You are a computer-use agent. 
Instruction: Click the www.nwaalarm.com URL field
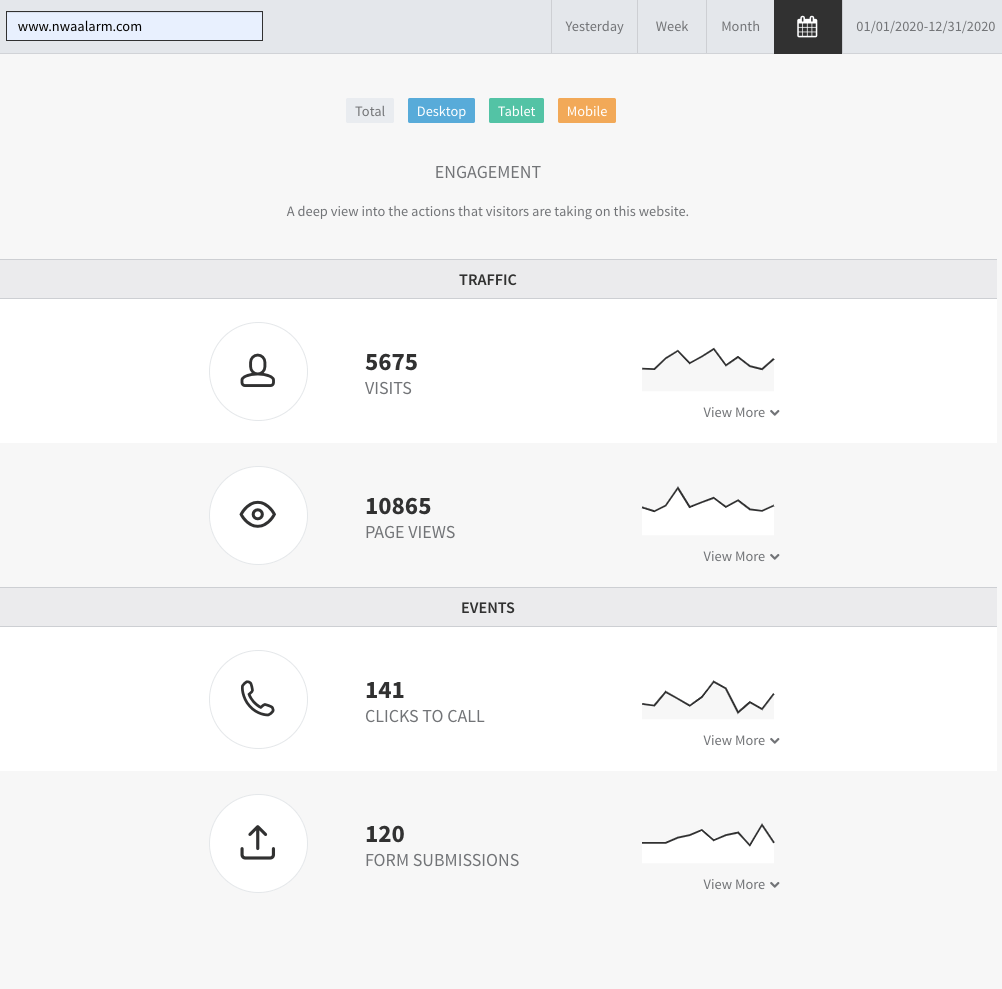134,26
